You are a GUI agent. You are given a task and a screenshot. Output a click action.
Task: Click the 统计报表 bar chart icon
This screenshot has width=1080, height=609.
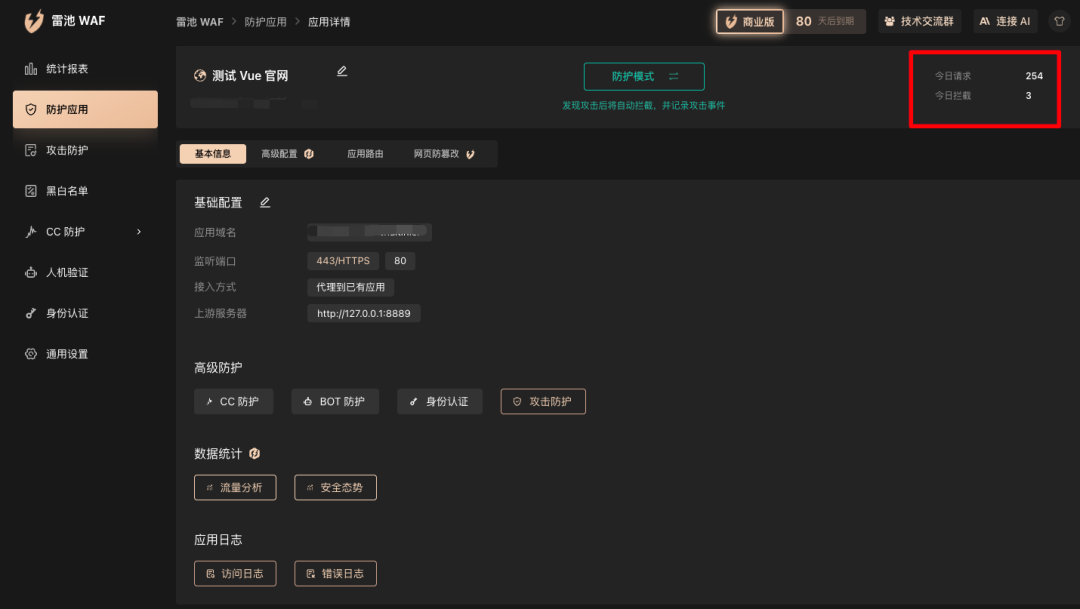coord(31,69)
